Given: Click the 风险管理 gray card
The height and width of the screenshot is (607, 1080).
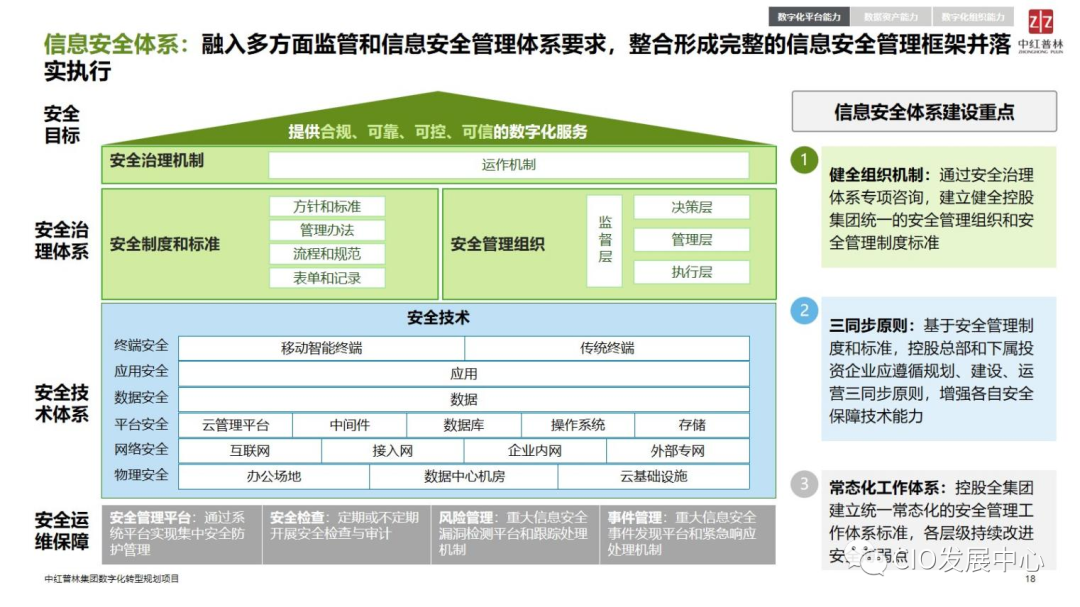Looking at the screenshot, I should [515, 535].
